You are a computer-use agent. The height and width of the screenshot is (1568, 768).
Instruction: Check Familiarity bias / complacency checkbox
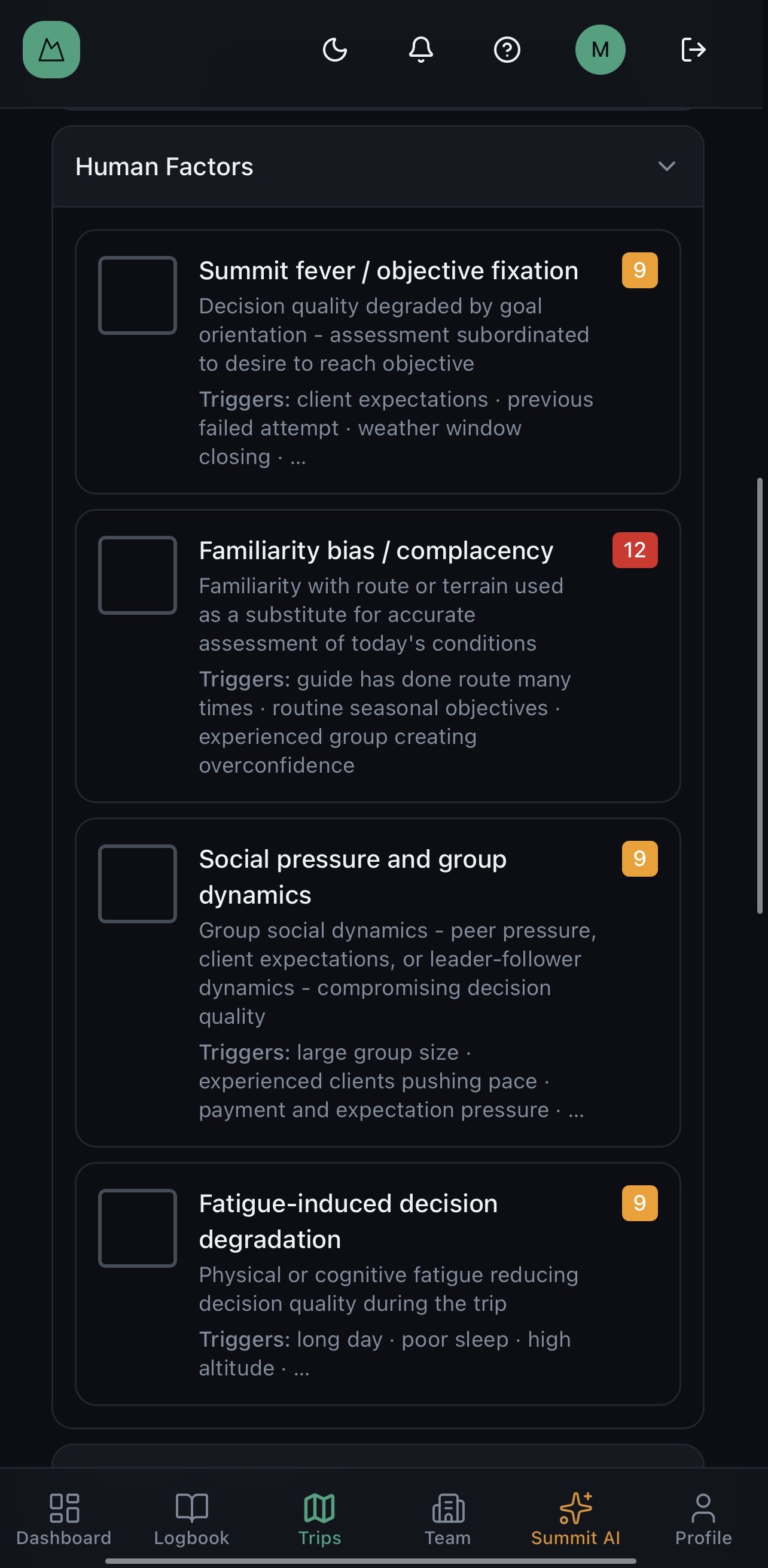(x=138, y=575)
